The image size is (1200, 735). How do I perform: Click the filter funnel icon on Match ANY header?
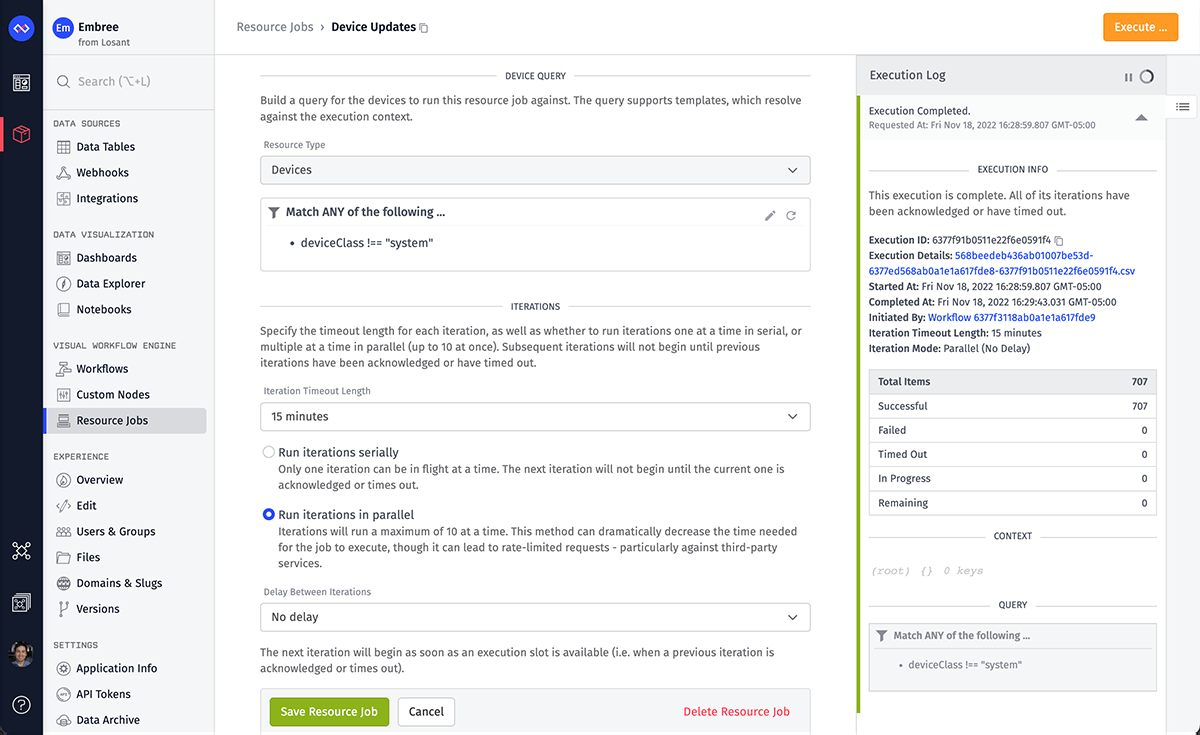[274, 212]
